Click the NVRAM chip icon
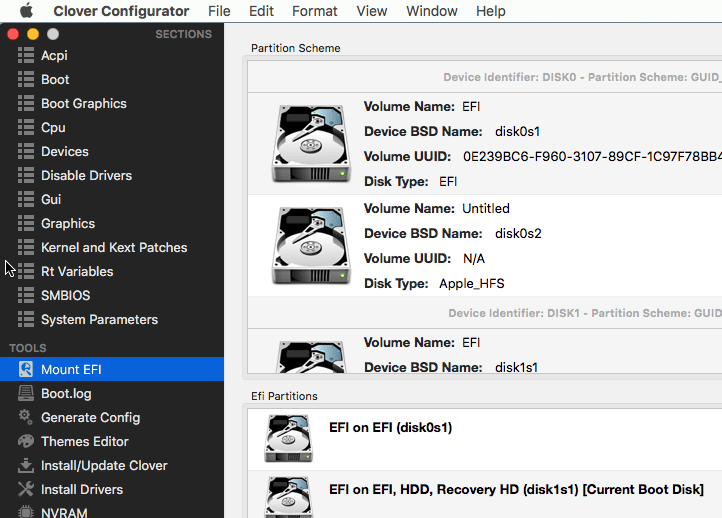This screenshot has height=518, width=722. point(26,512)
